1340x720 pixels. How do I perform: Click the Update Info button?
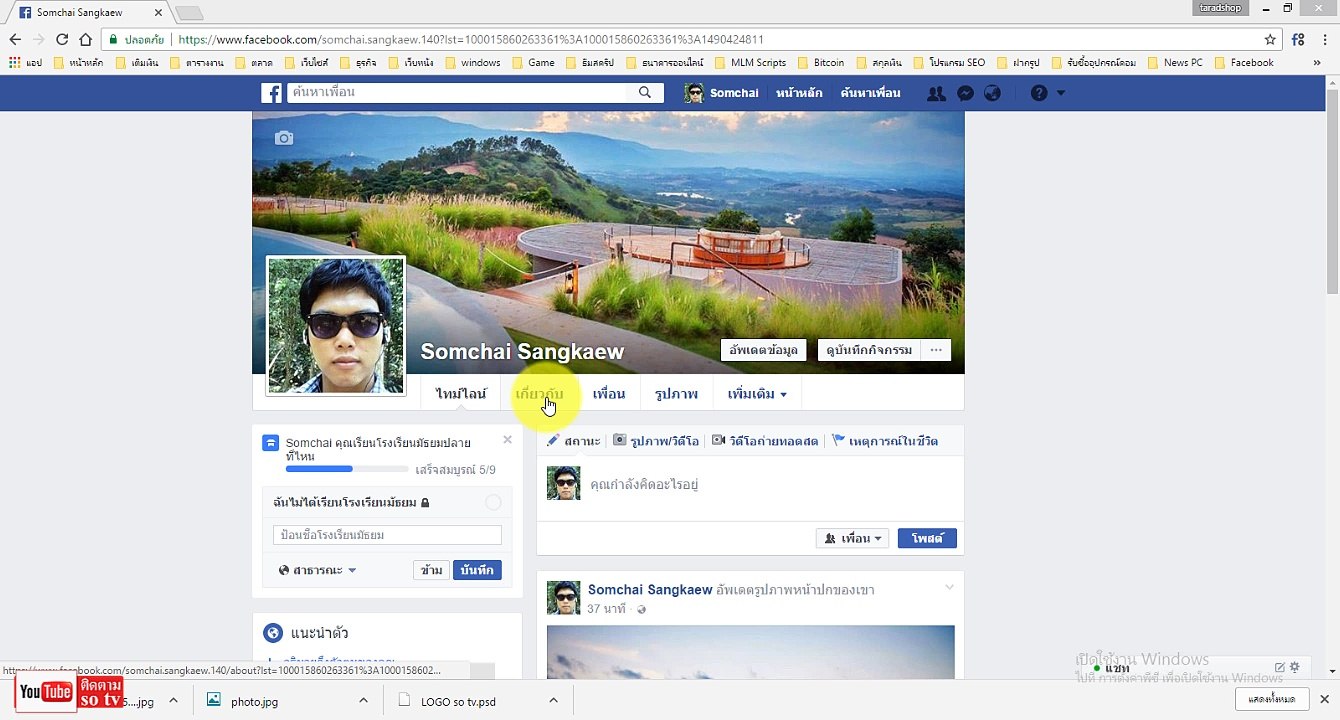(763, 350)
